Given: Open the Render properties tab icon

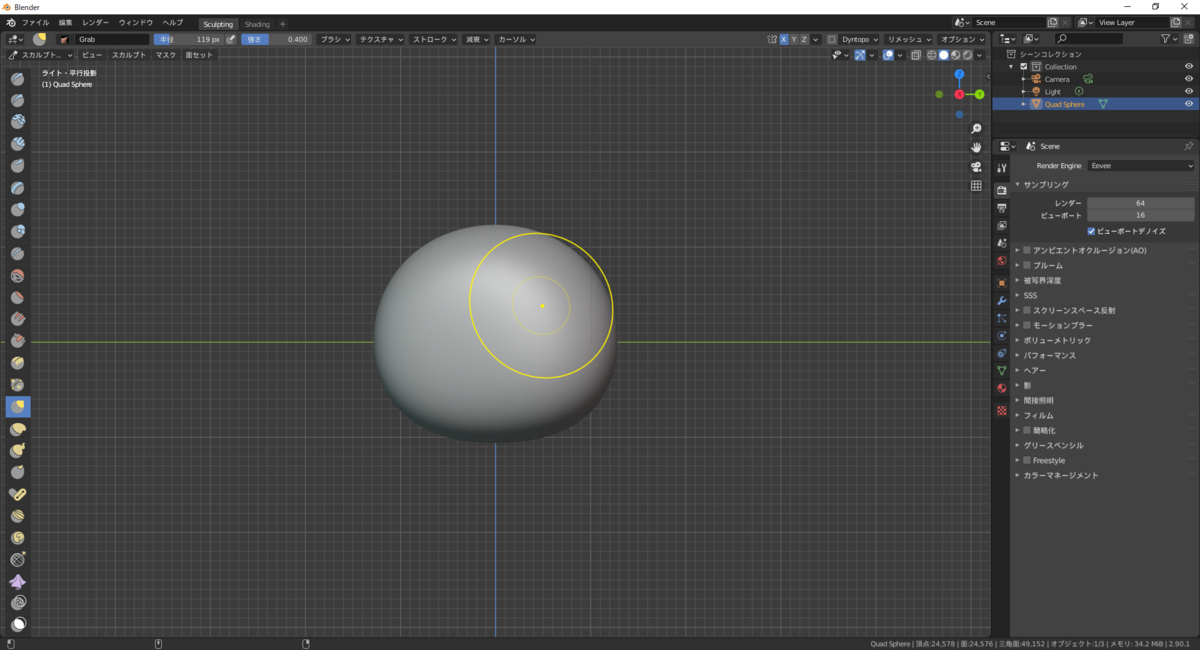Looking at the screenshot, I should click(x=1001, y=189).
